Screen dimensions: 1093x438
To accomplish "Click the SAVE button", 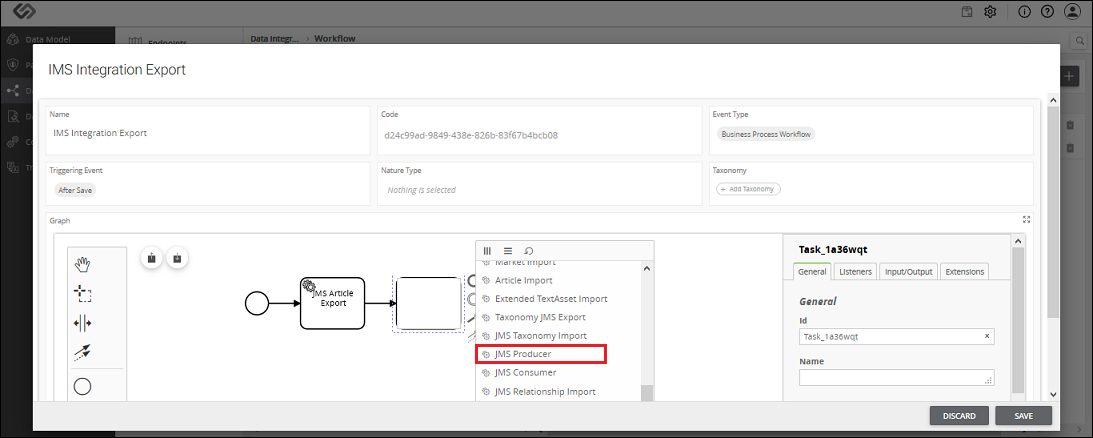I will (1023, 416).
